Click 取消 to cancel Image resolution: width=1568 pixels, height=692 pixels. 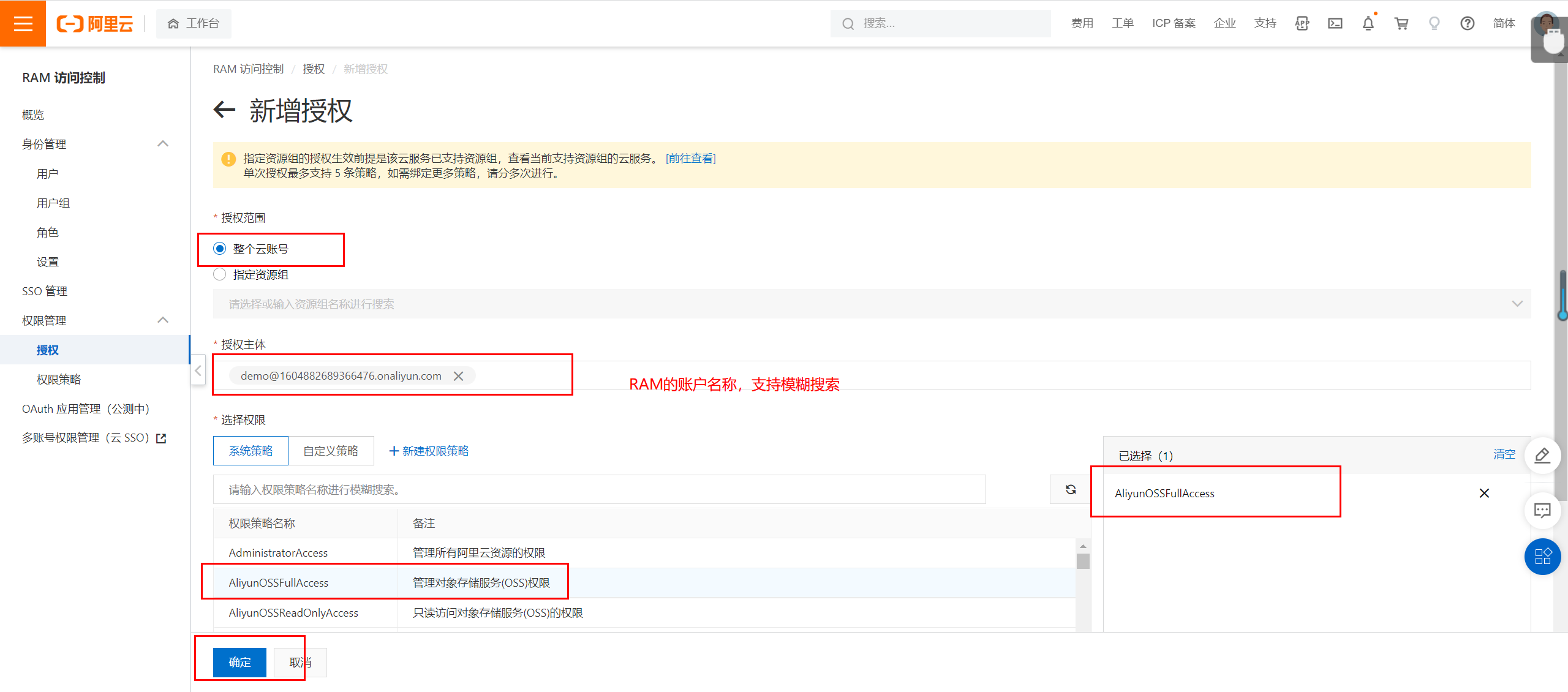(x=300, y=662)
